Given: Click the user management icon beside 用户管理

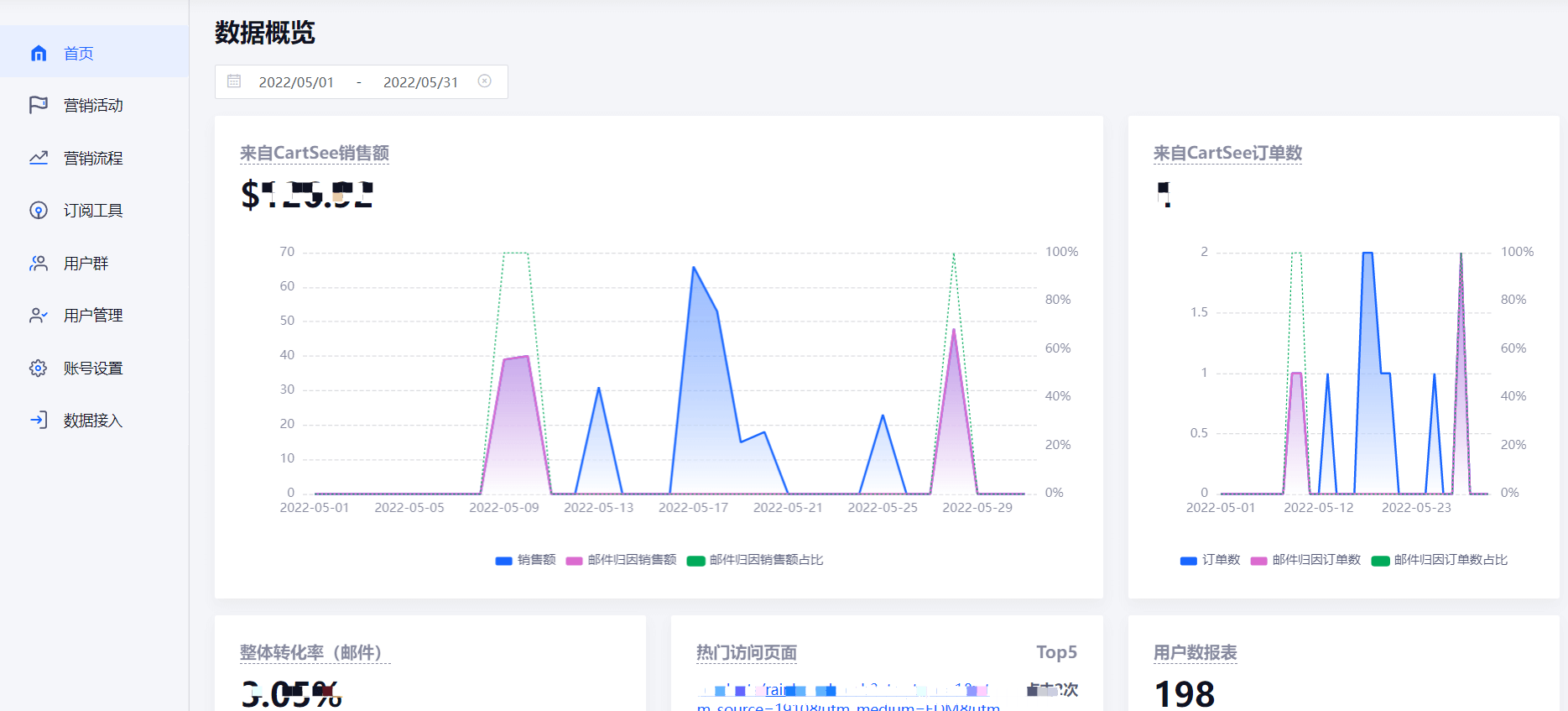Looking at the screenshot, I should pos(39,316).
